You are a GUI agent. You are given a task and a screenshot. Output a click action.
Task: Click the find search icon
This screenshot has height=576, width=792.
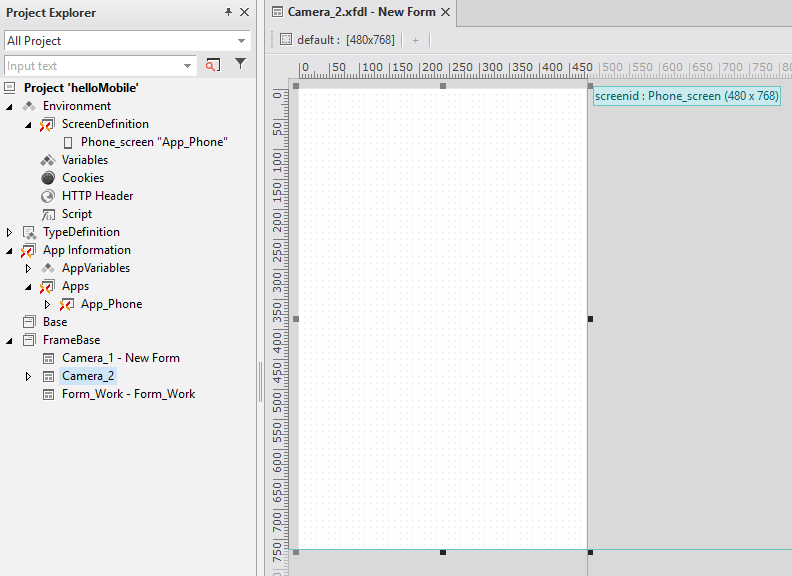213,65
